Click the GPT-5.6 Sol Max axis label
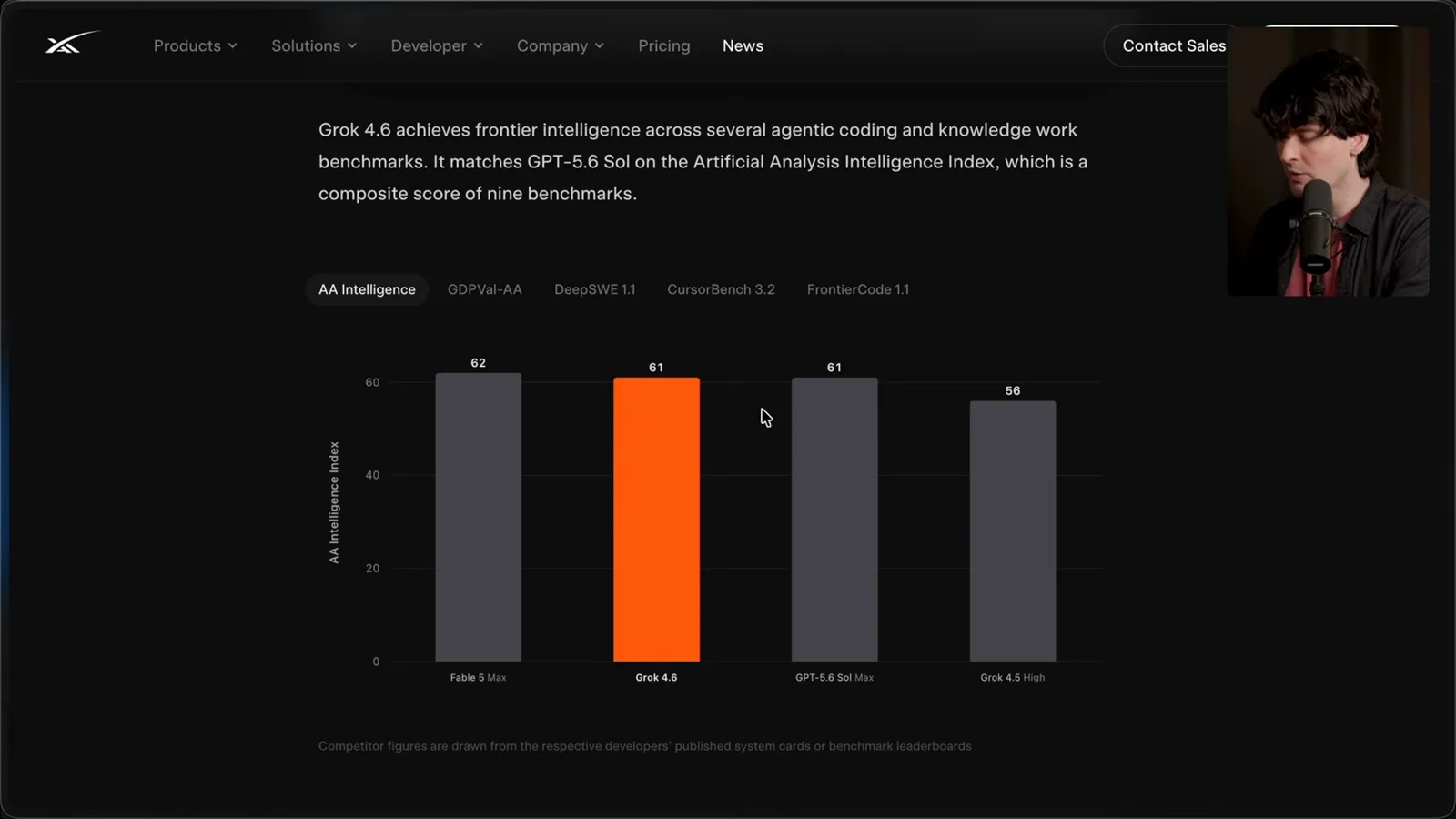Image resolution: width=1456 pixels, height=819 pixels. tap(834, 677)
